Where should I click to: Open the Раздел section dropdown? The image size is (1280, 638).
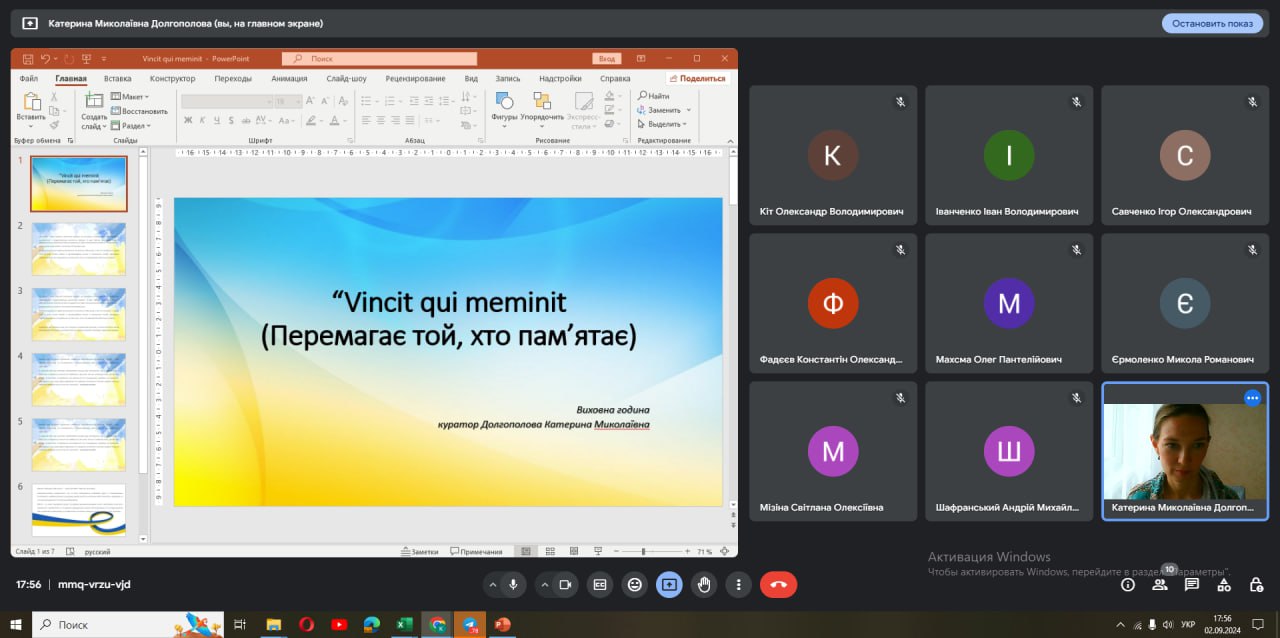pyautogui.click(x=131, y=125)
